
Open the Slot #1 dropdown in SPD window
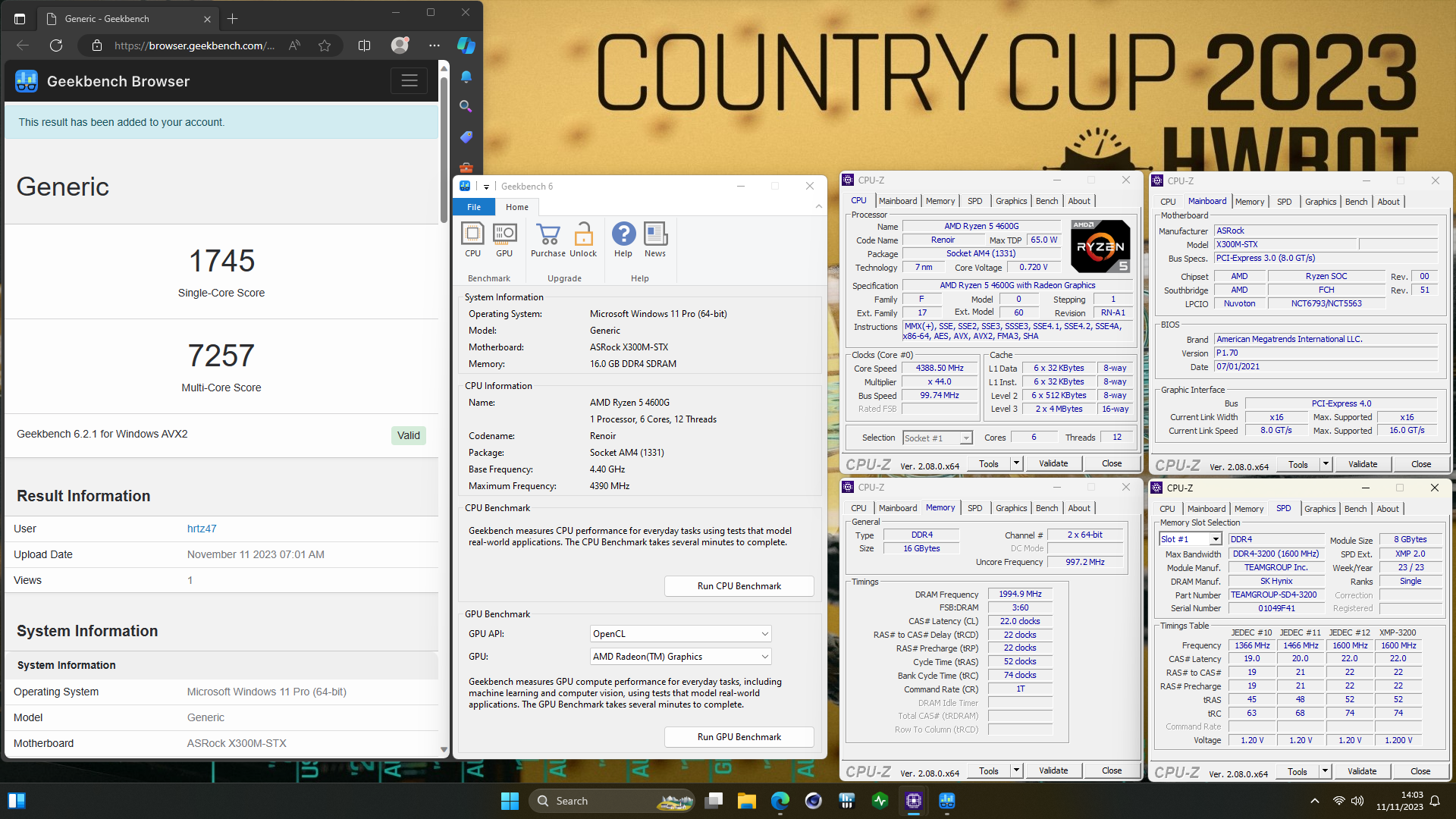point(1190,539)
